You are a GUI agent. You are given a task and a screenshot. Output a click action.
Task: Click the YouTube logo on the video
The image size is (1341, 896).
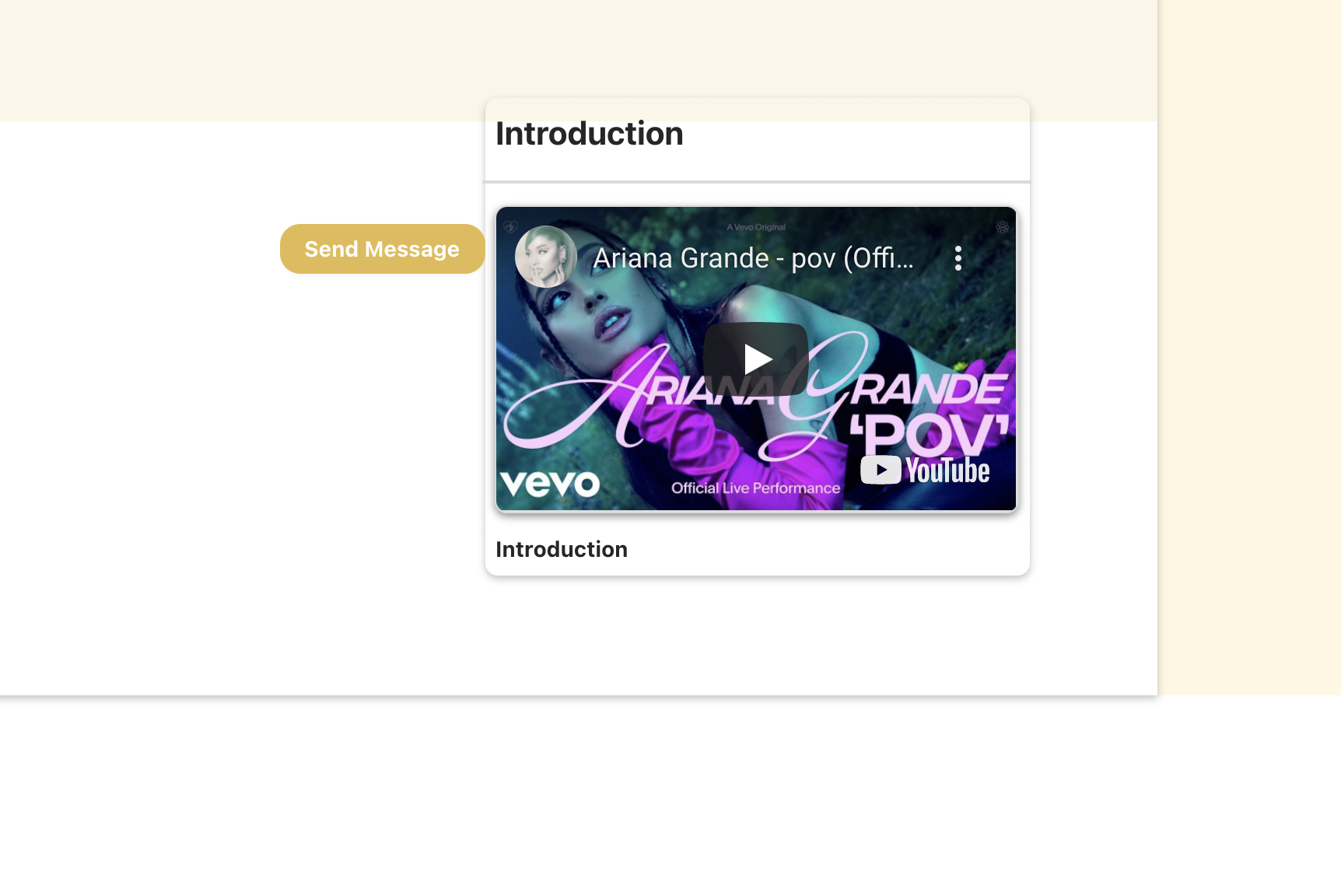coord(925,471)
